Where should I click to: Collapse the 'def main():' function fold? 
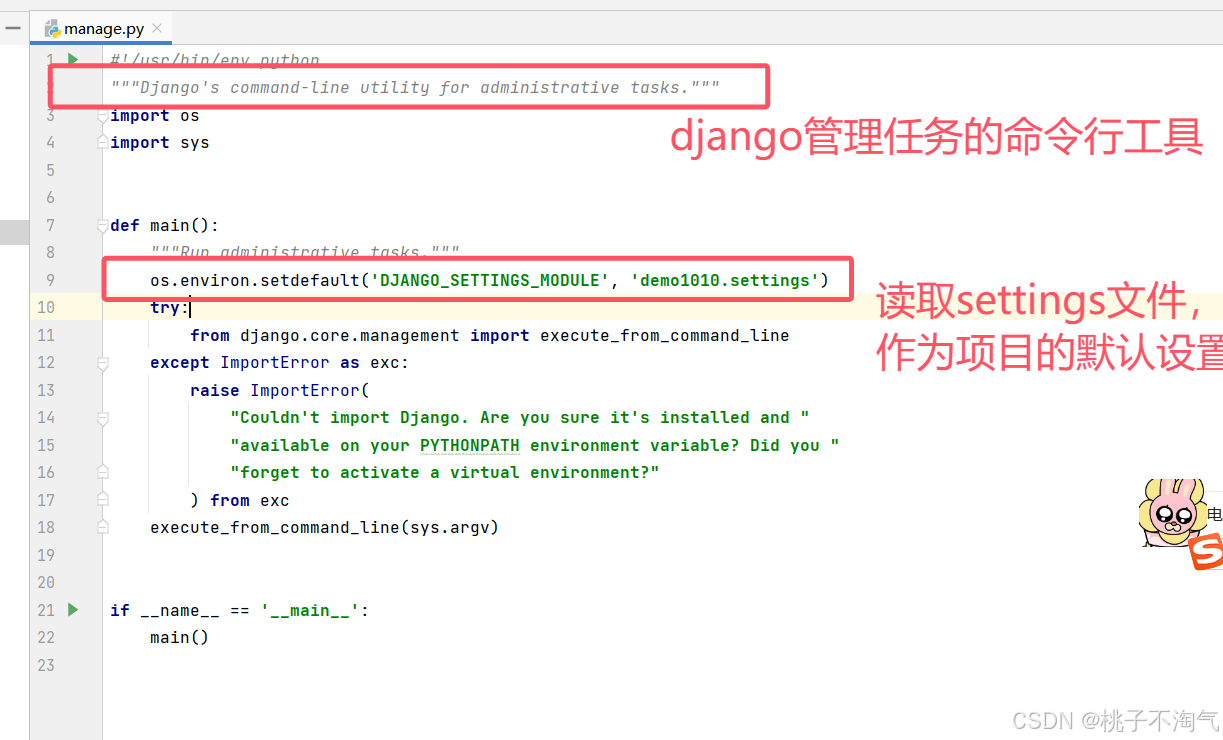pos(102,226)
